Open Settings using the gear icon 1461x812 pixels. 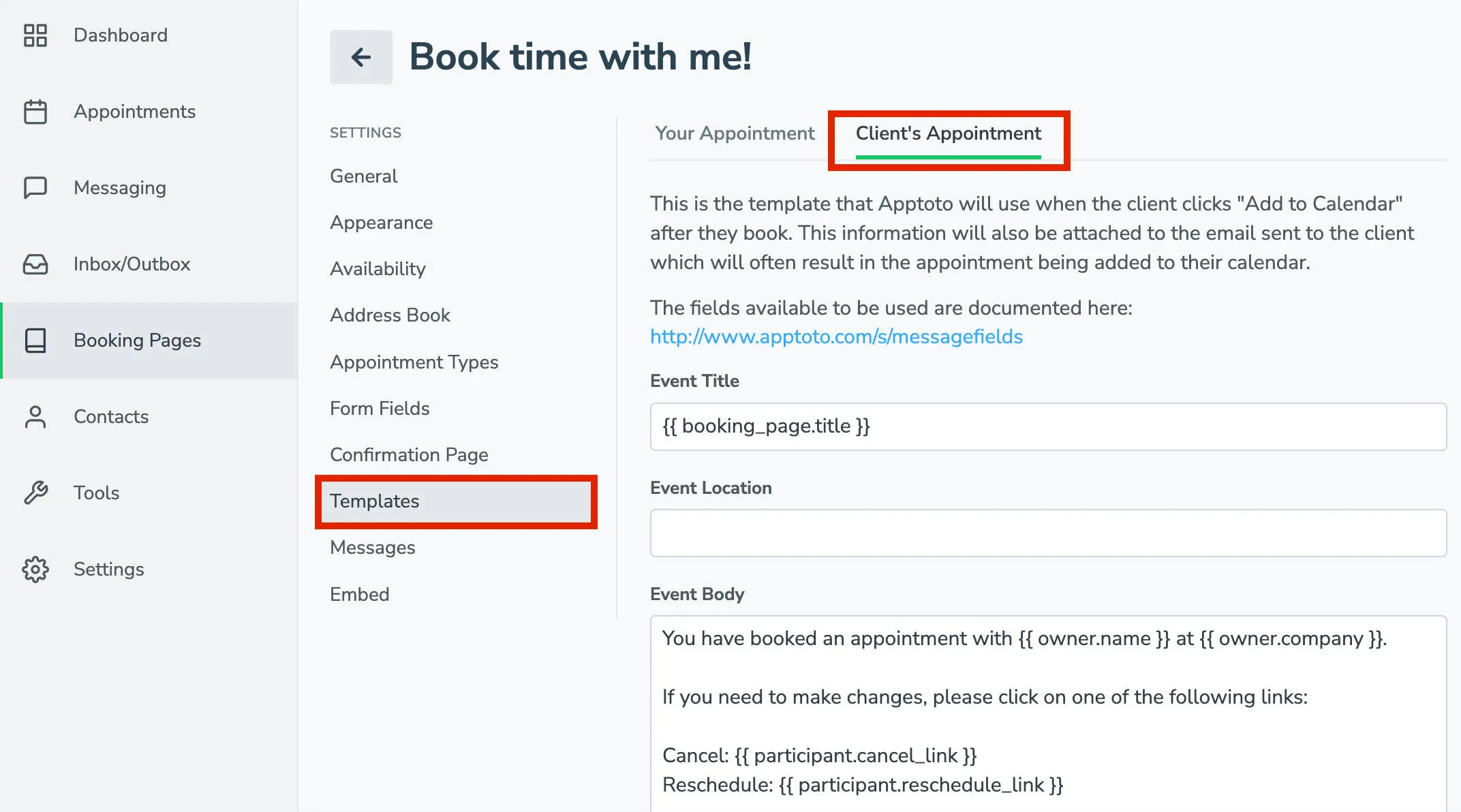(x=36, y=569)
